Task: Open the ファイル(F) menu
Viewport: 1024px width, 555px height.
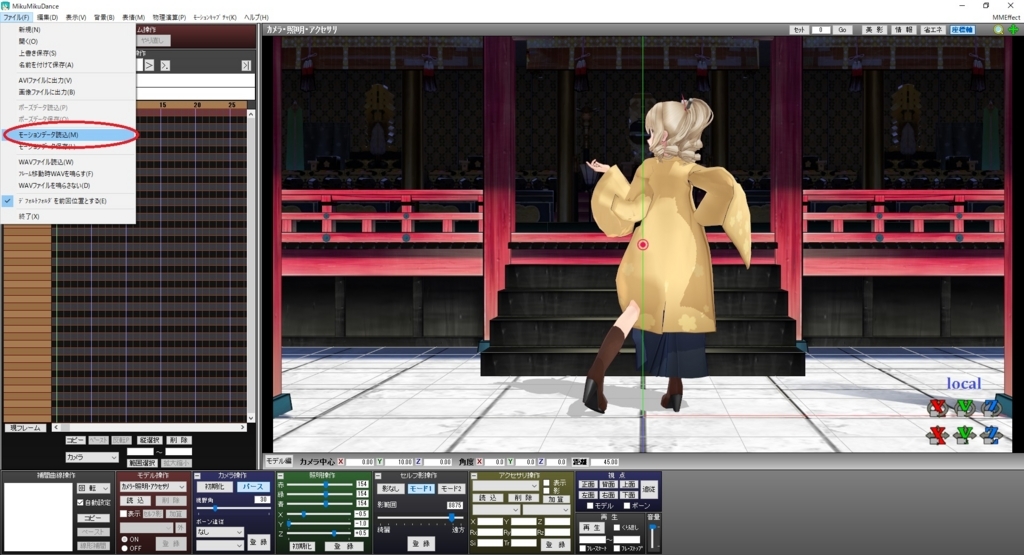Action: coord(16,17)
